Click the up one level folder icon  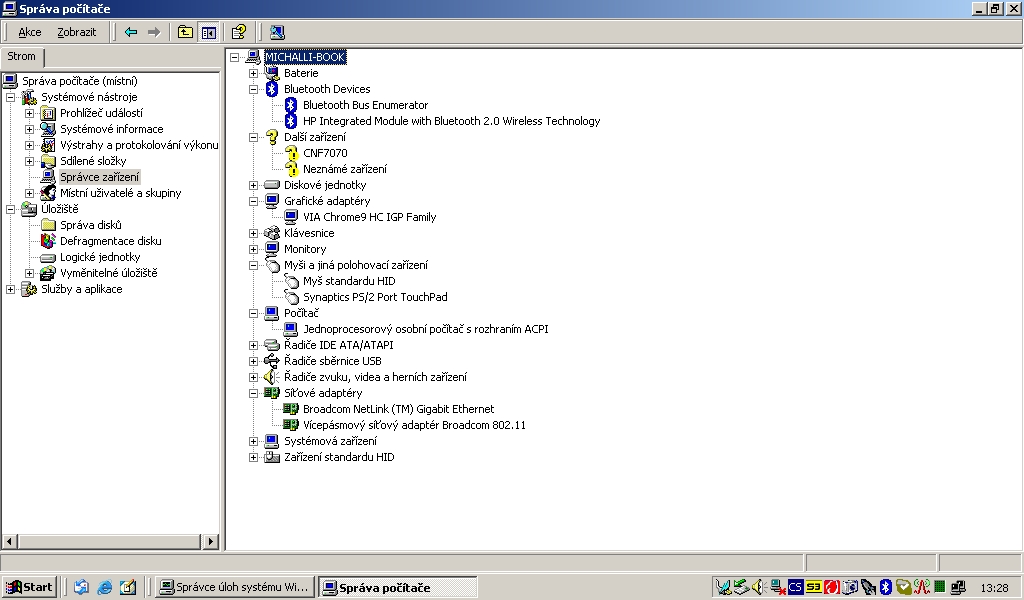185,31
